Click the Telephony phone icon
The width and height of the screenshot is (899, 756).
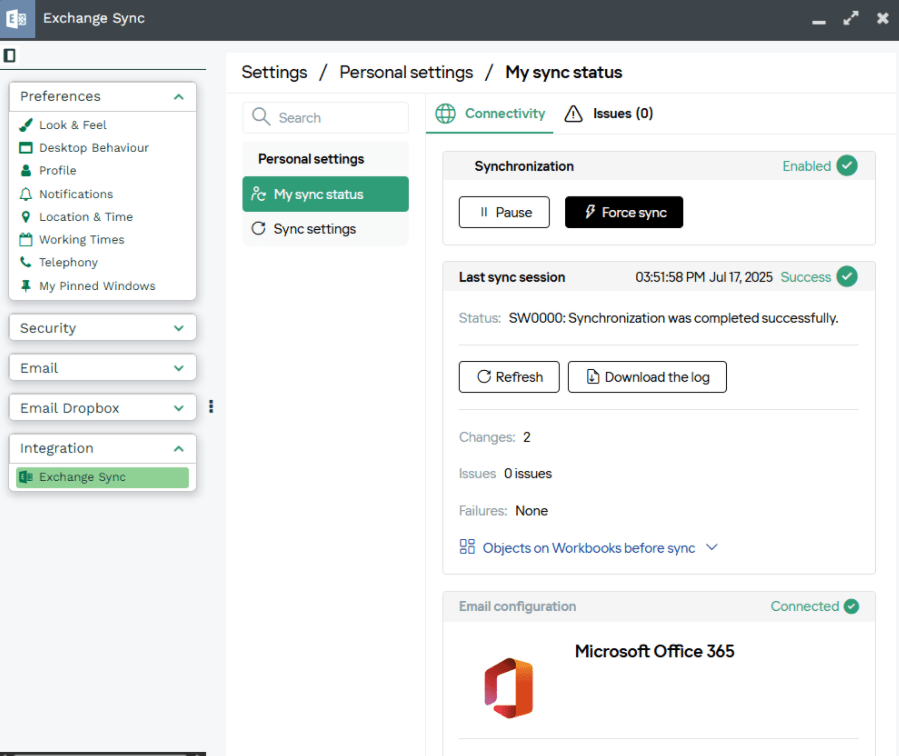coord(26,262)
